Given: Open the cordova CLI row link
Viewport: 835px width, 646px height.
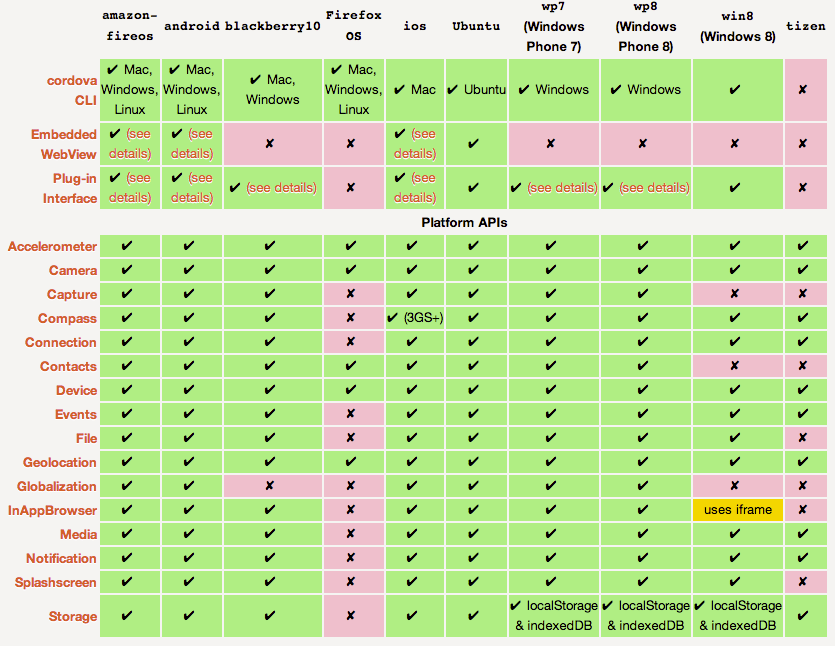Looking at the screenshot, I should coord(72,90).
